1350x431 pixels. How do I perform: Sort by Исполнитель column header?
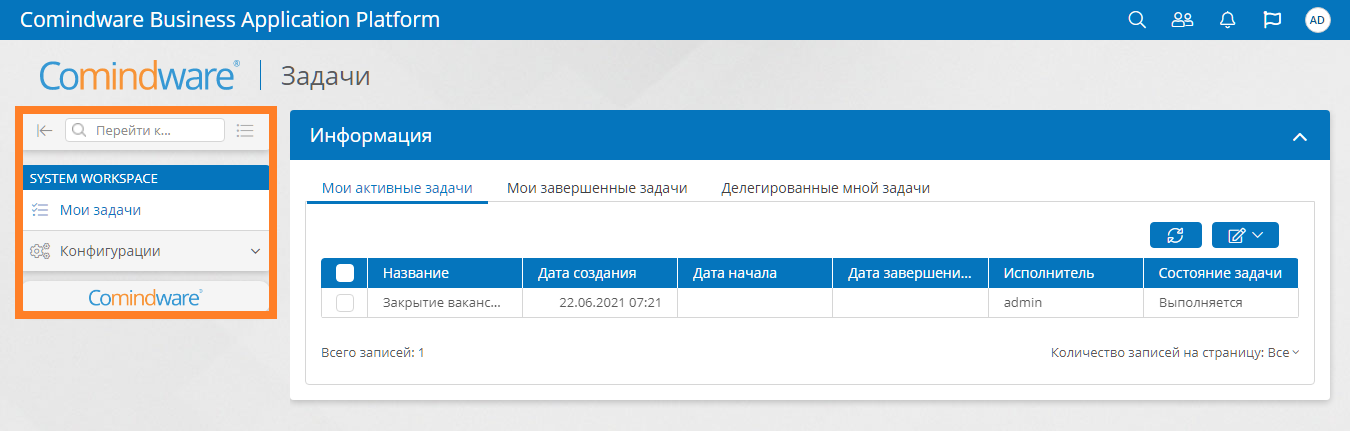[x=1065, y=273]
